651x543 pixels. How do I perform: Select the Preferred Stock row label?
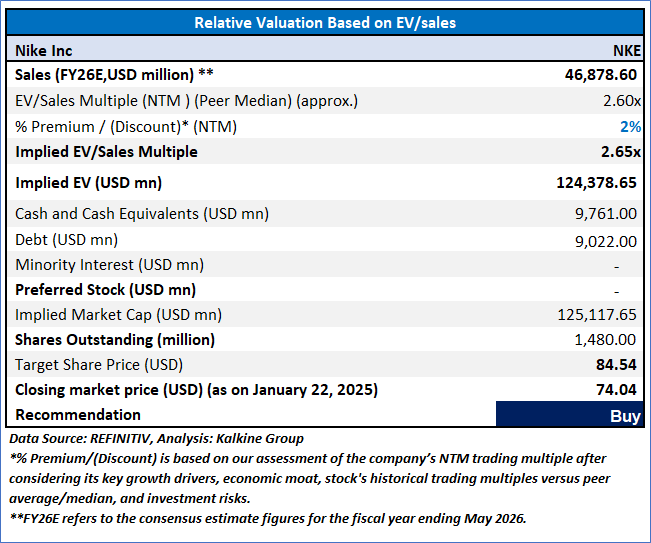pos(105,290)
